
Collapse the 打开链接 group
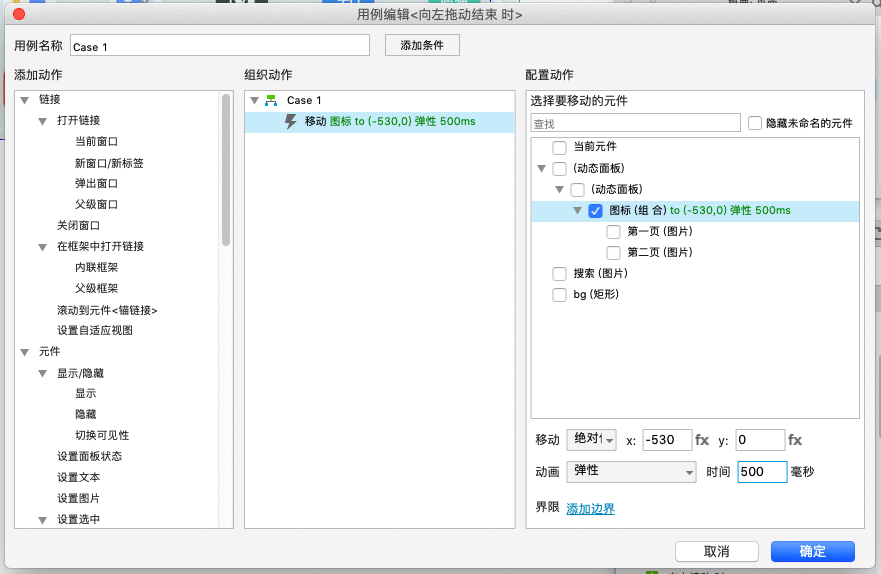click(43, 121)
